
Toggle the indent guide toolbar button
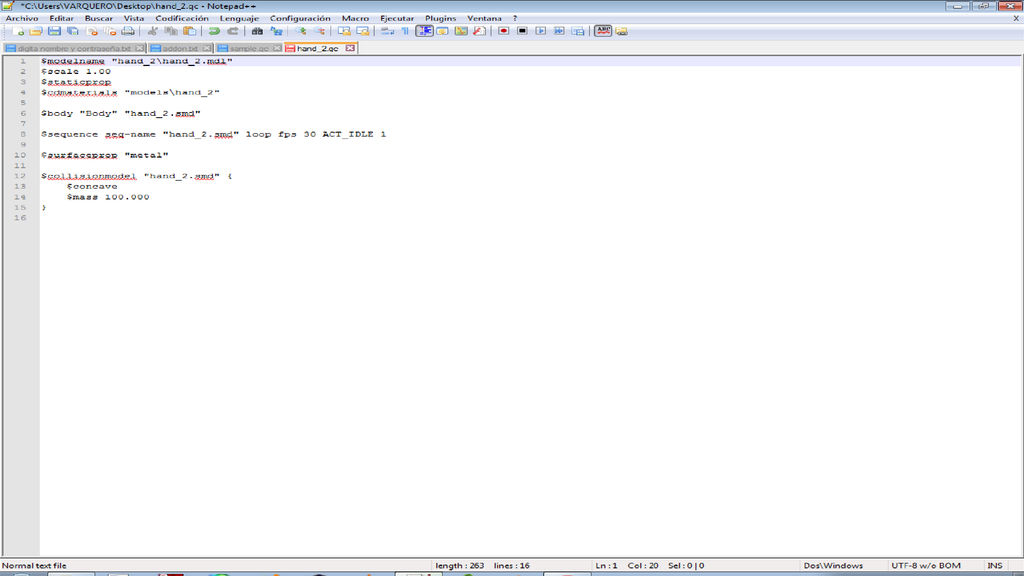point(424,31)
